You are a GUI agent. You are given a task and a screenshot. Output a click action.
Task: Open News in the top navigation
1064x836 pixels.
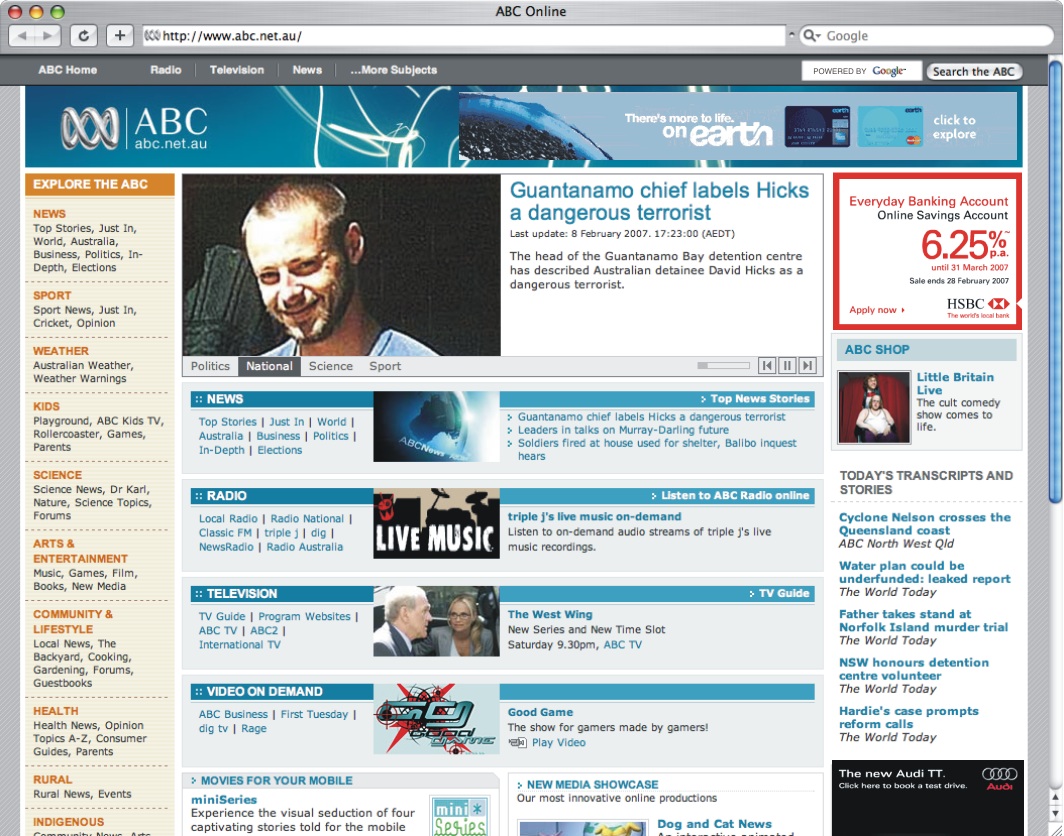tap(307, 70)
